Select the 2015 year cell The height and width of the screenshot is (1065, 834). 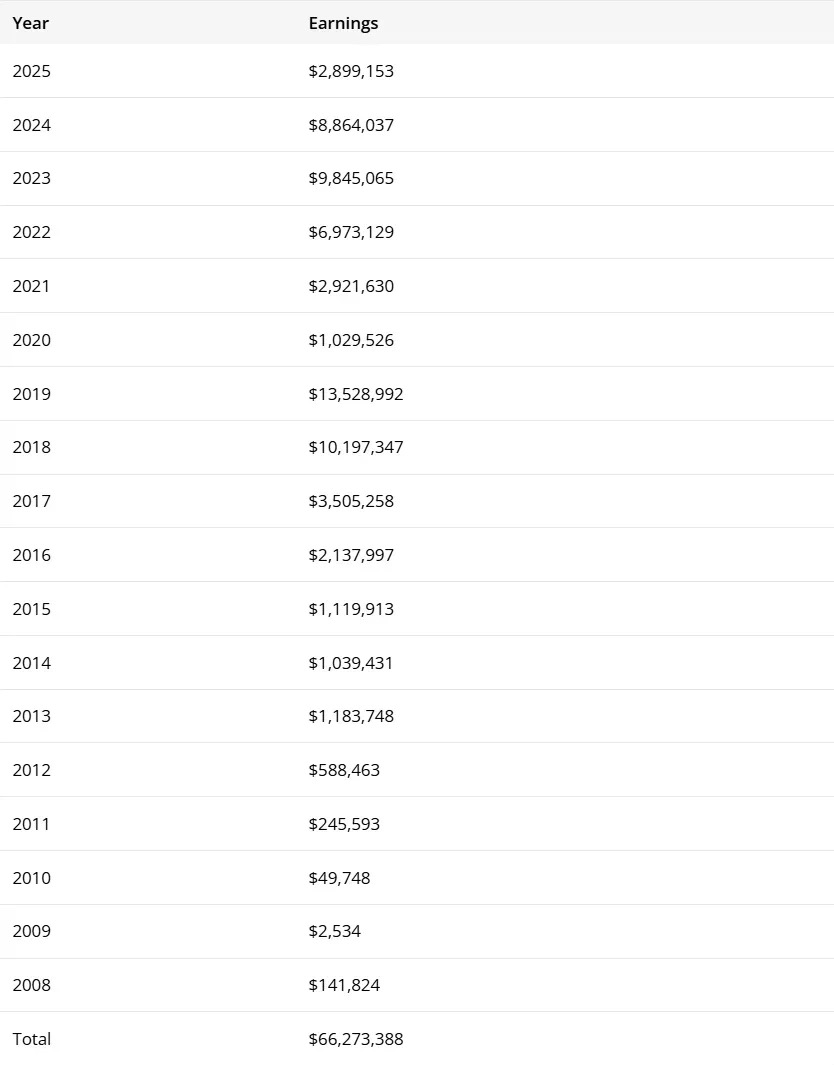pyautogui.click(x=31, y=609)
